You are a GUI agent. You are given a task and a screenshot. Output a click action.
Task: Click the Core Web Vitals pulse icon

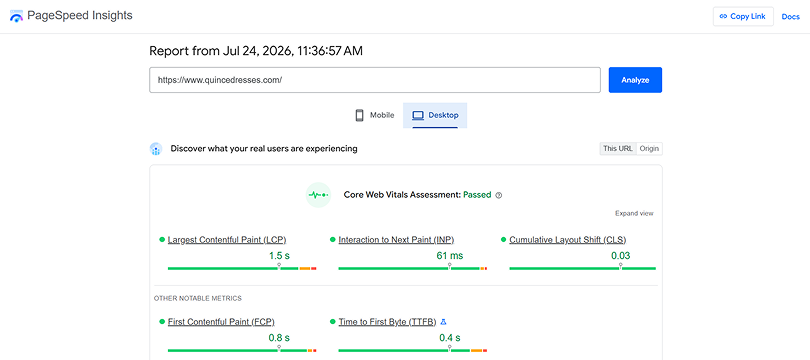pos(318,195)
